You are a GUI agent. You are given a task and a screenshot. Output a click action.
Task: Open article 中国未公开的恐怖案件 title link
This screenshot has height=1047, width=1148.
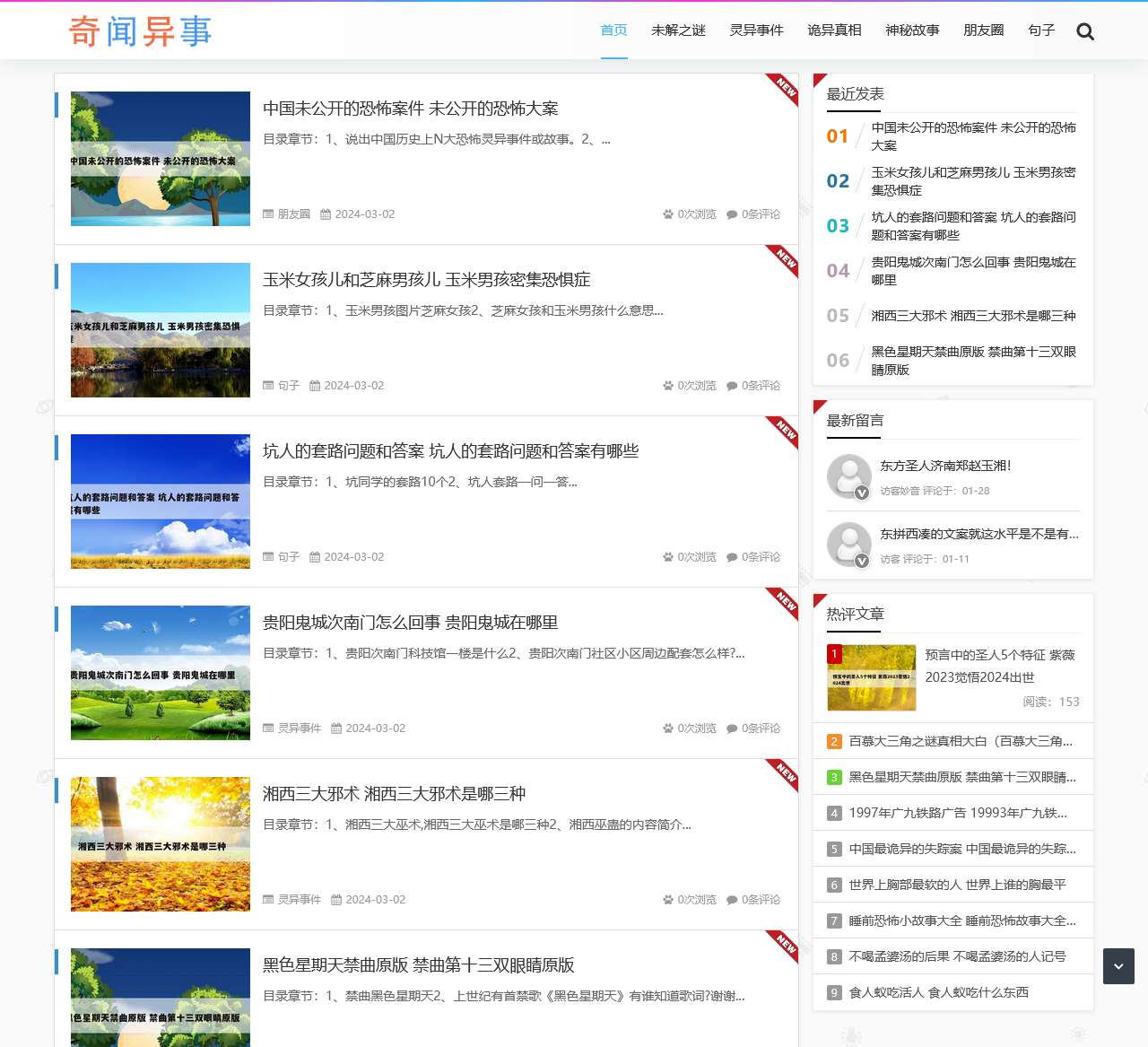[411, 109]
